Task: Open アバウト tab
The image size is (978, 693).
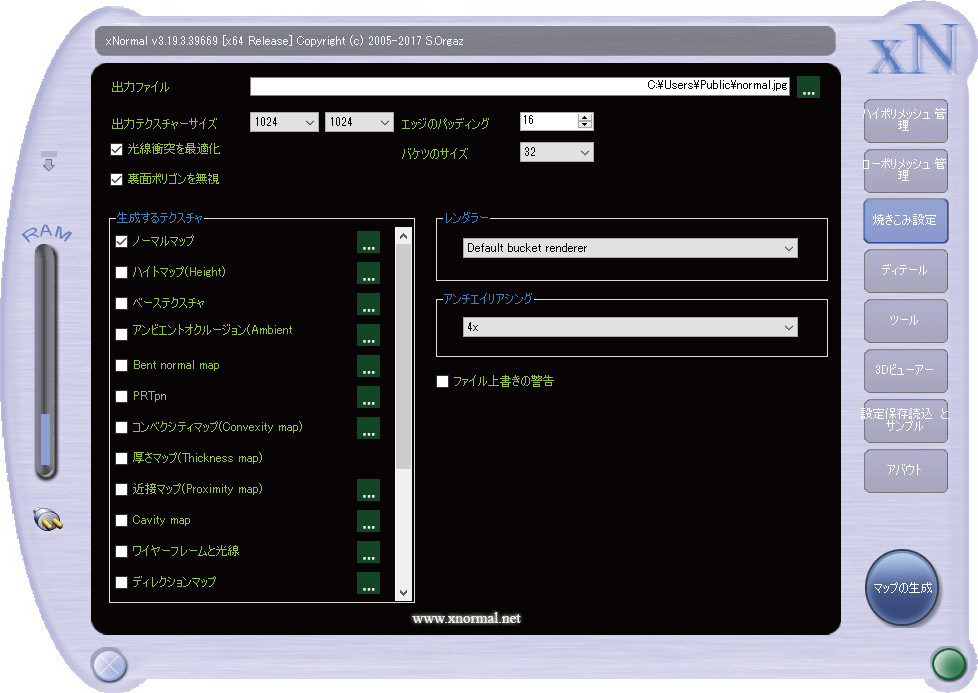Action: coord(905,471)
